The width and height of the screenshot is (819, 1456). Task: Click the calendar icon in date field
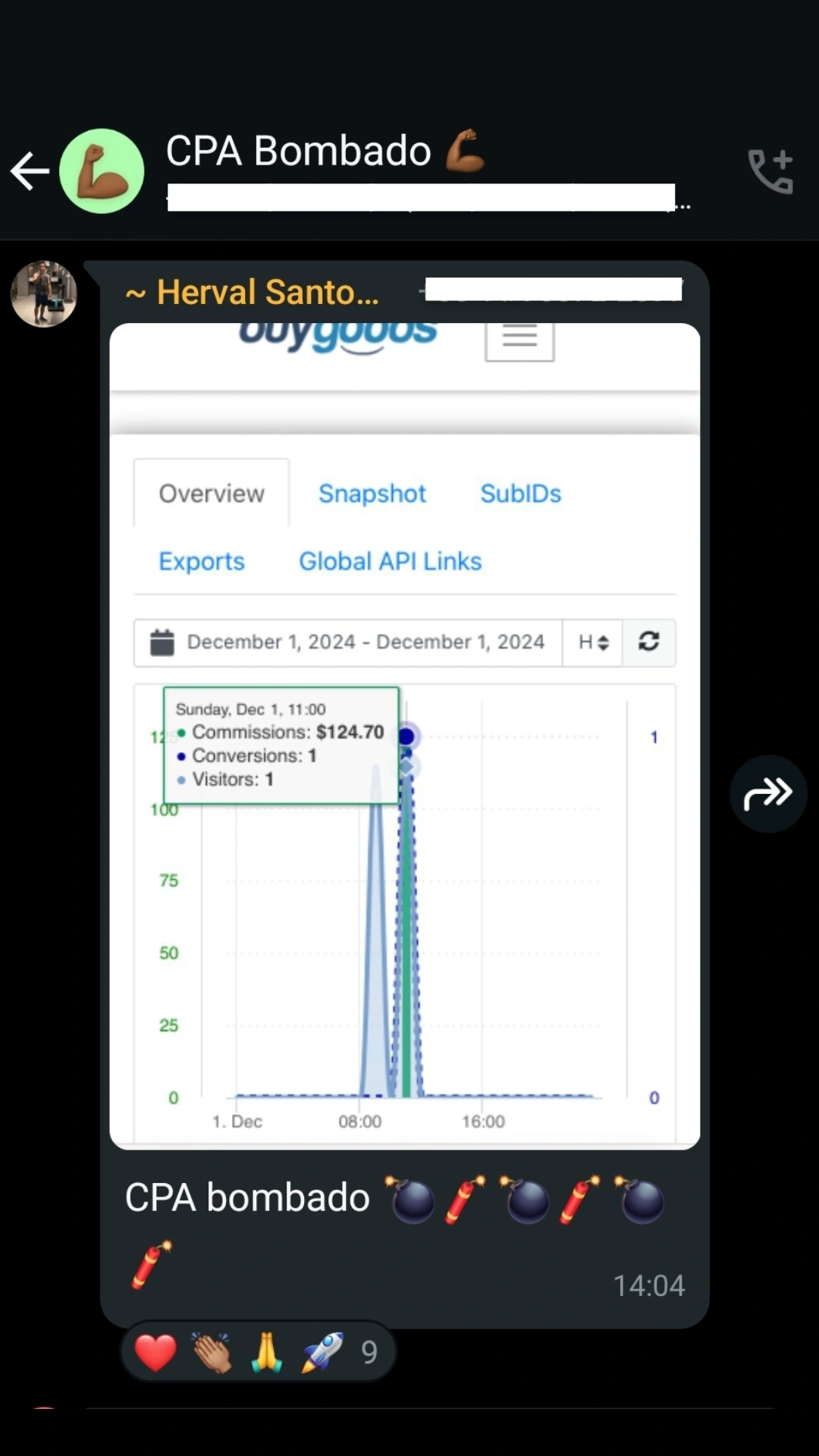[x=162, y=642]
